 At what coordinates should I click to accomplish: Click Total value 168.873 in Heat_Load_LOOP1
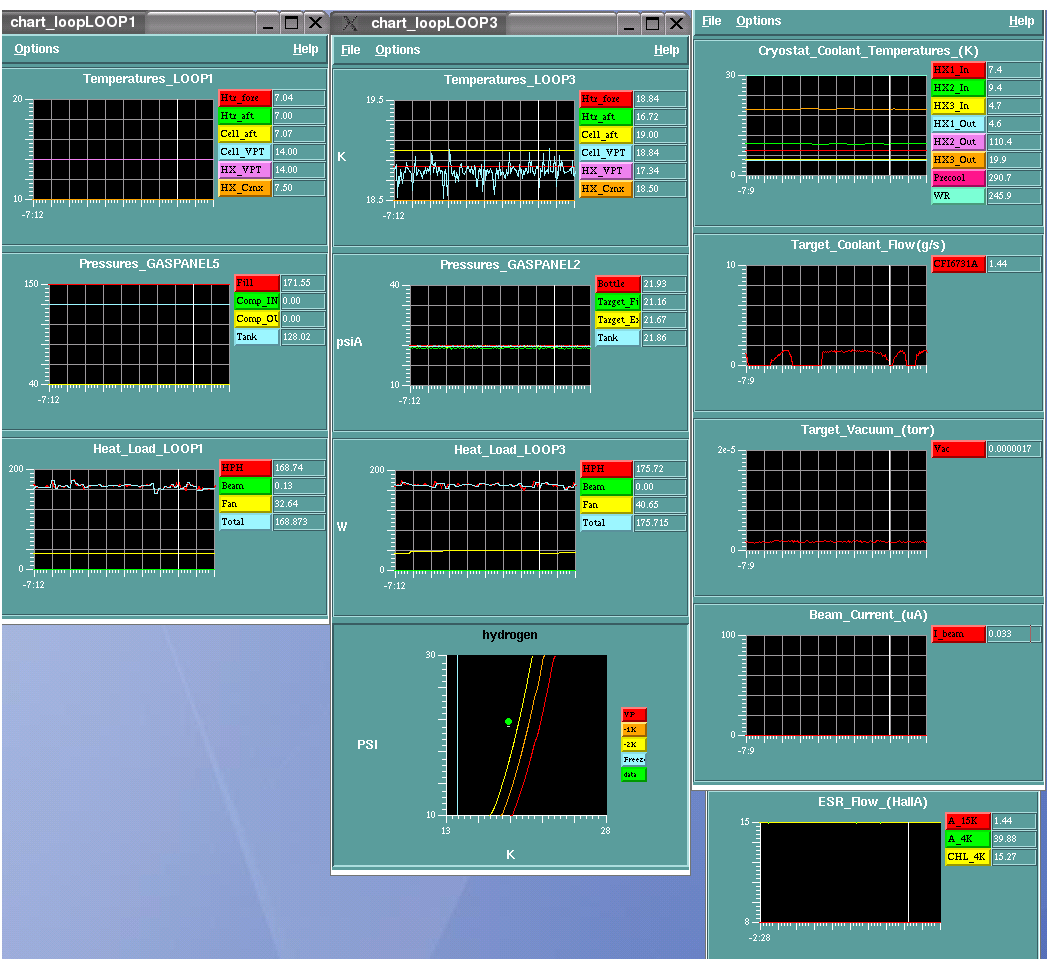(299, 522)
